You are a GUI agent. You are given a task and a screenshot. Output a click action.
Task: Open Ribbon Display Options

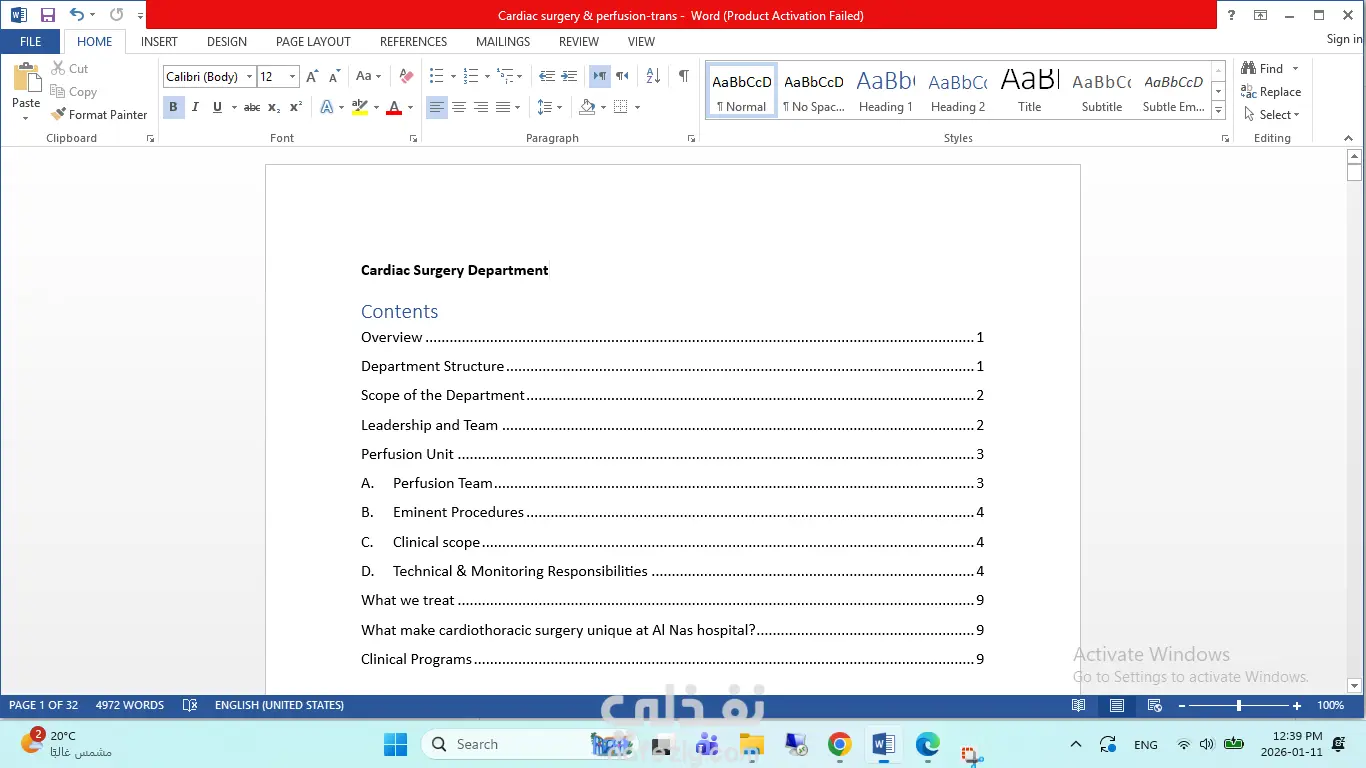tap(1260, 15)
